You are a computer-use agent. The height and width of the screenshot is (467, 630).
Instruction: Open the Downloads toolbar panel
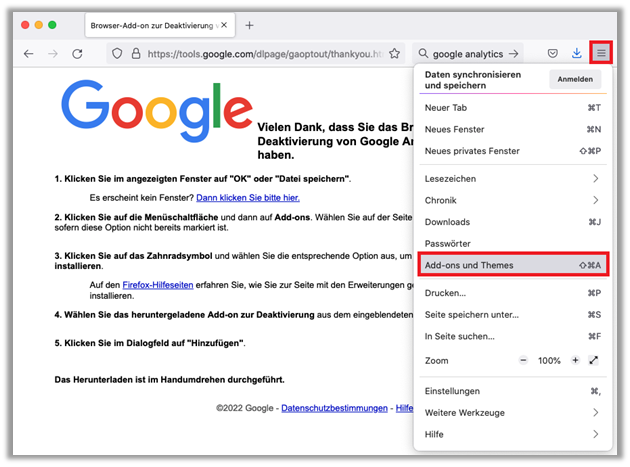576,53
